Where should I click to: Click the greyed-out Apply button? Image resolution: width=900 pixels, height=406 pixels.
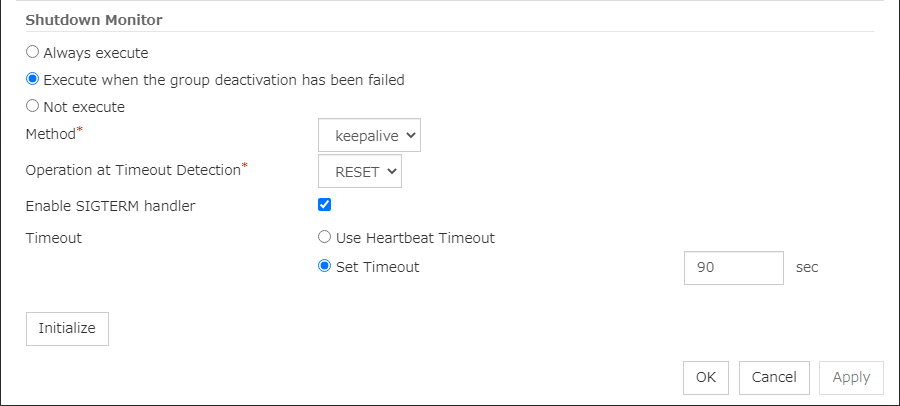(851, 377)
